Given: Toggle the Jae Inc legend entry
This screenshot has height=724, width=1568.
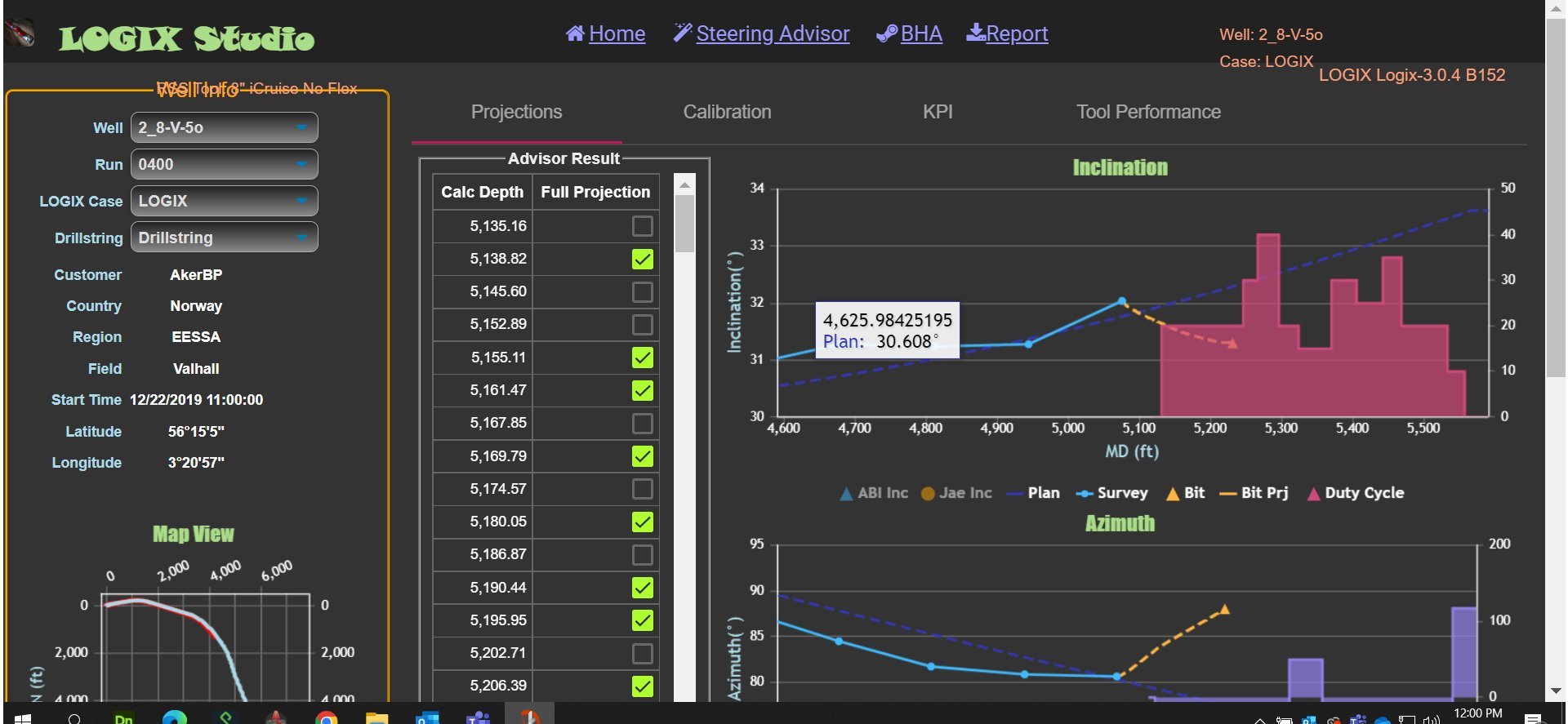Looking at the screenshot, I should tap(956, 493).
